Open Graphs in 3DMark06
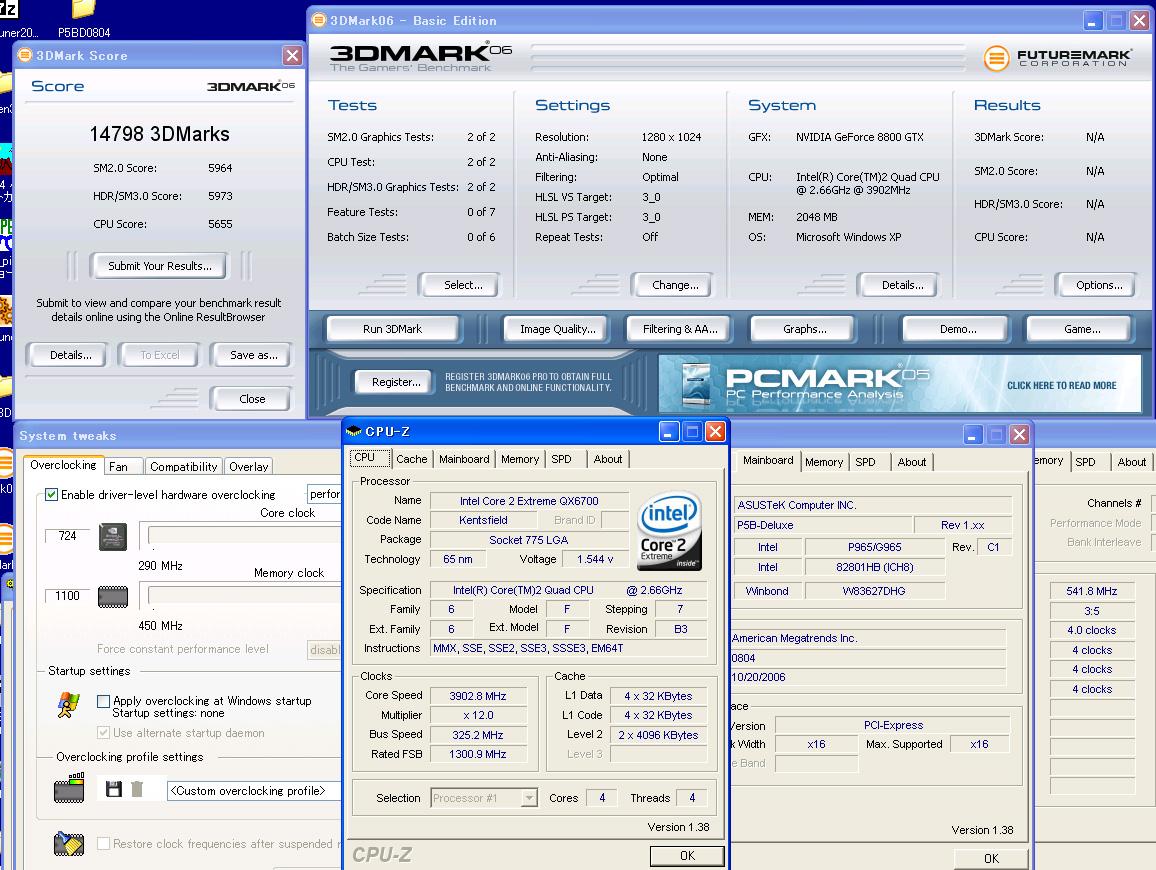The image size is (1156, 870). [x=804, y=329]
